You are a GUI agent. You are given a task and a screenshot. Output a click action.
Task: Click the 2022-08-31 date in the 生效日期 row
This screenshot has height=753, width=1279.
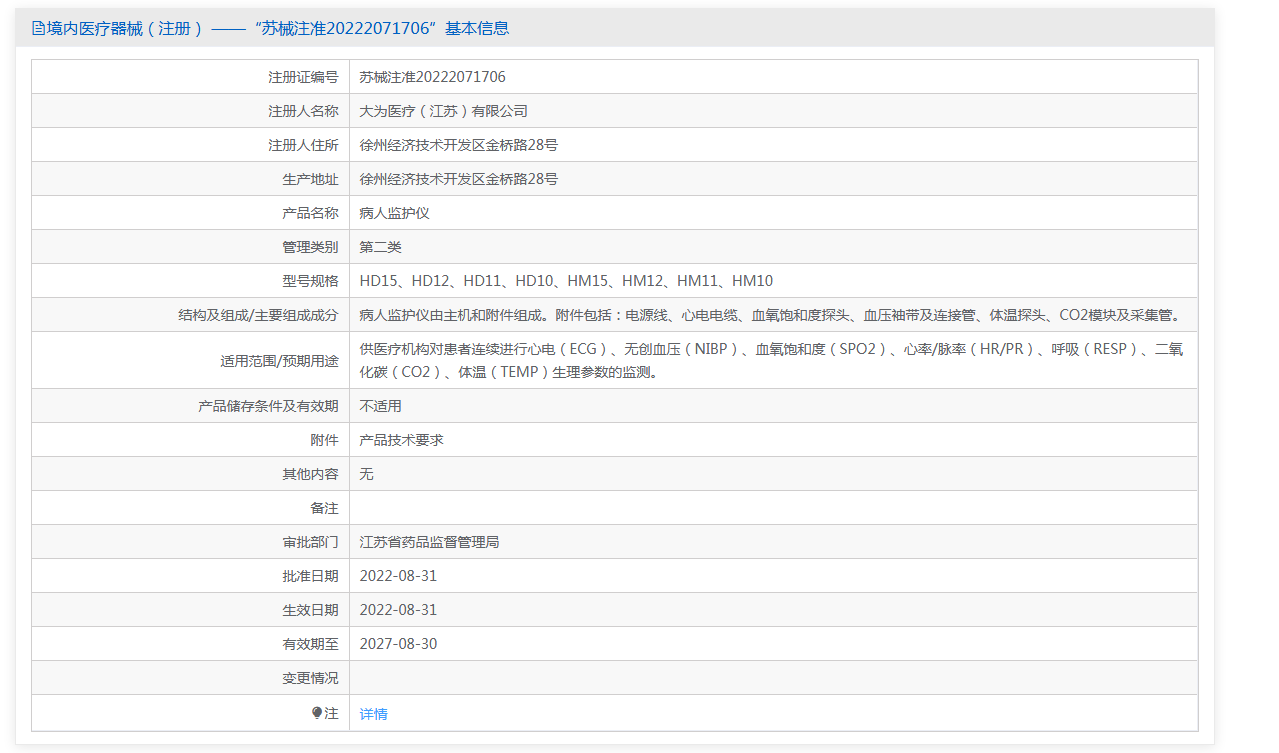click(398, 610)
